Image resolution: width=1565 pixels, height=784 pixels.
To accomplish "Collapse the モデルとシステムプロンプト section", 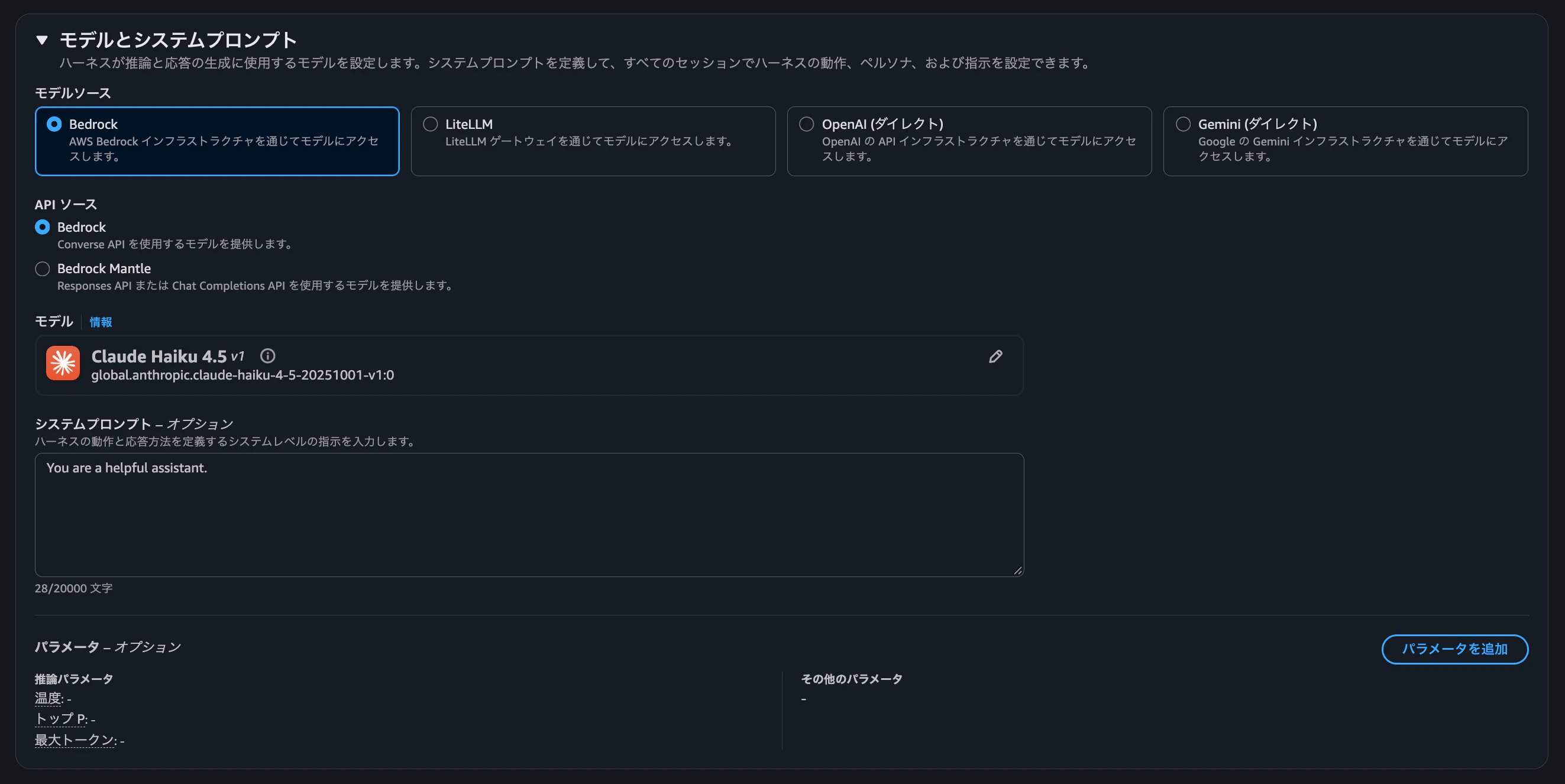I will (42, 40).
